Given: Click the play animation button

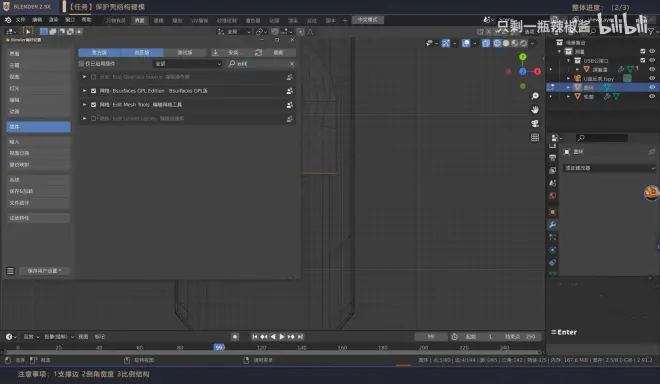Looking at the screenshot, I should 282,336.
